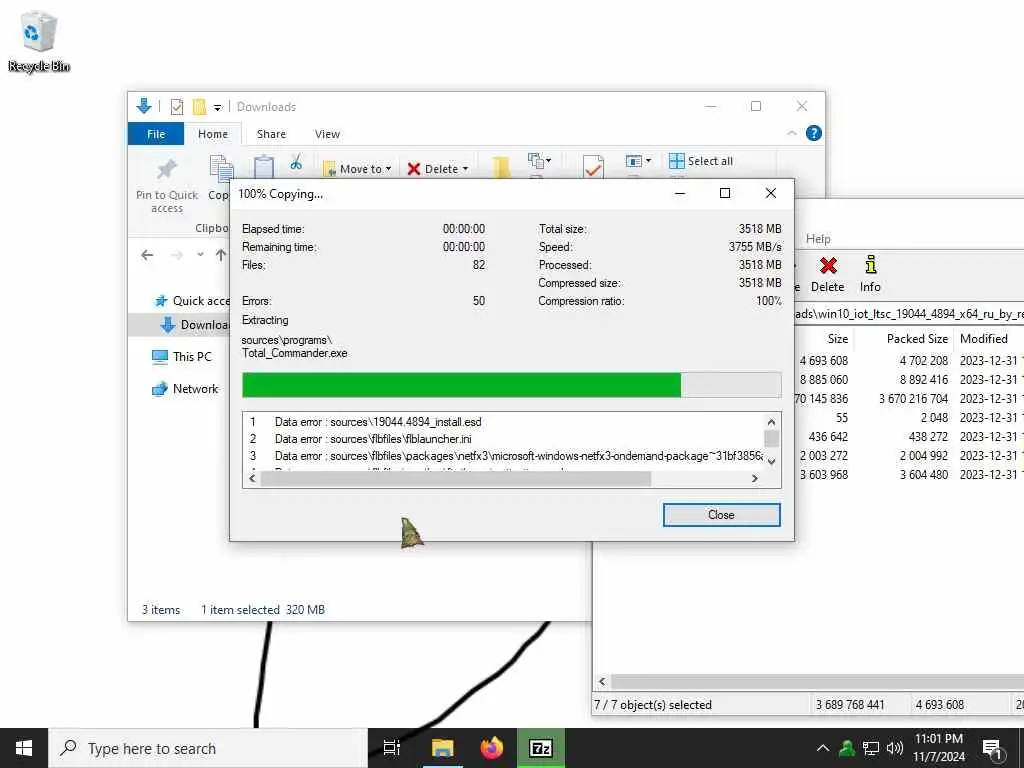
Task: Open the Move to dropdown
Action: [357, 168]
